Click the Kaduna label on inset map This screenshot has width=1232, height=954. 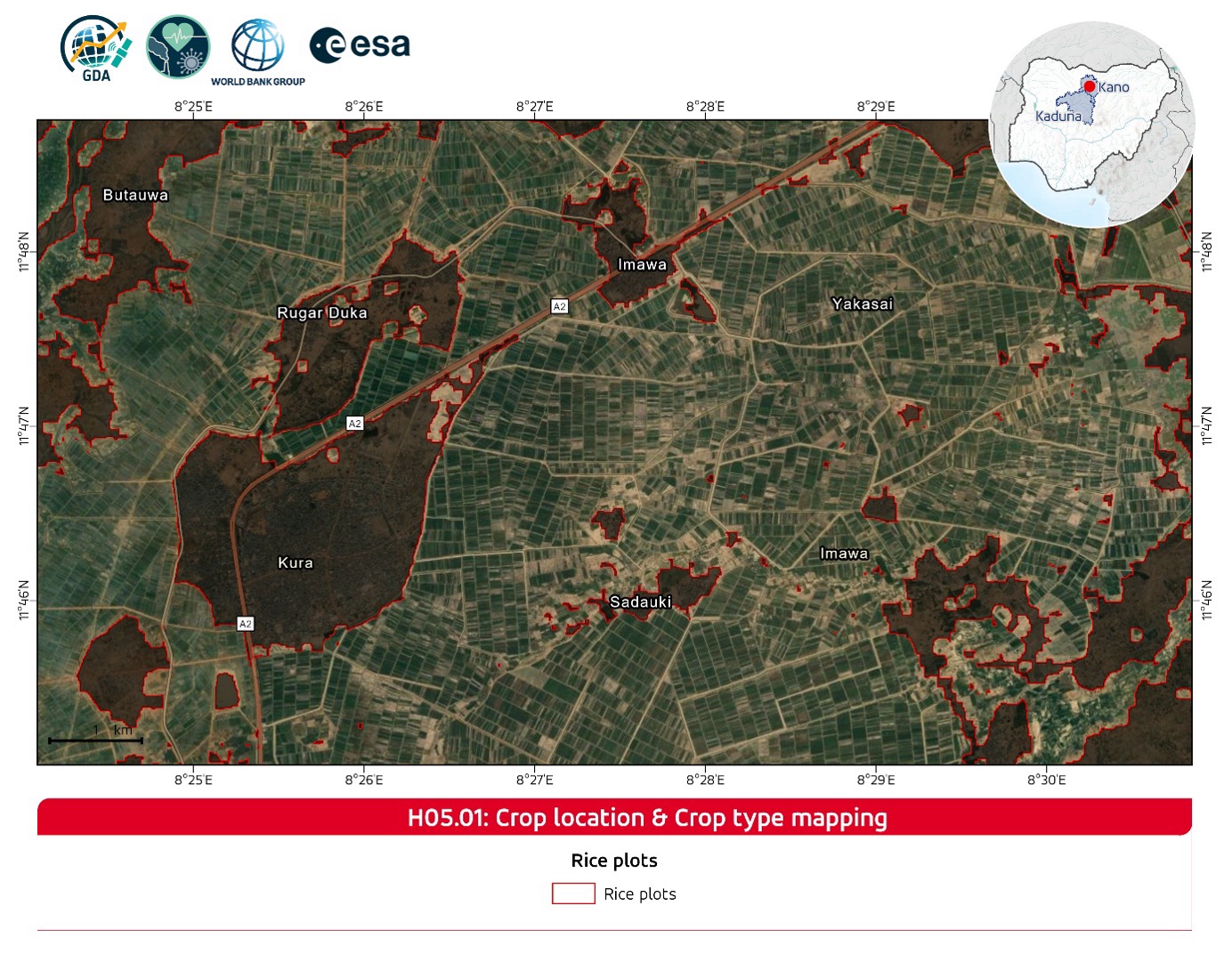pyautogui.click(x=1058, y=116)
